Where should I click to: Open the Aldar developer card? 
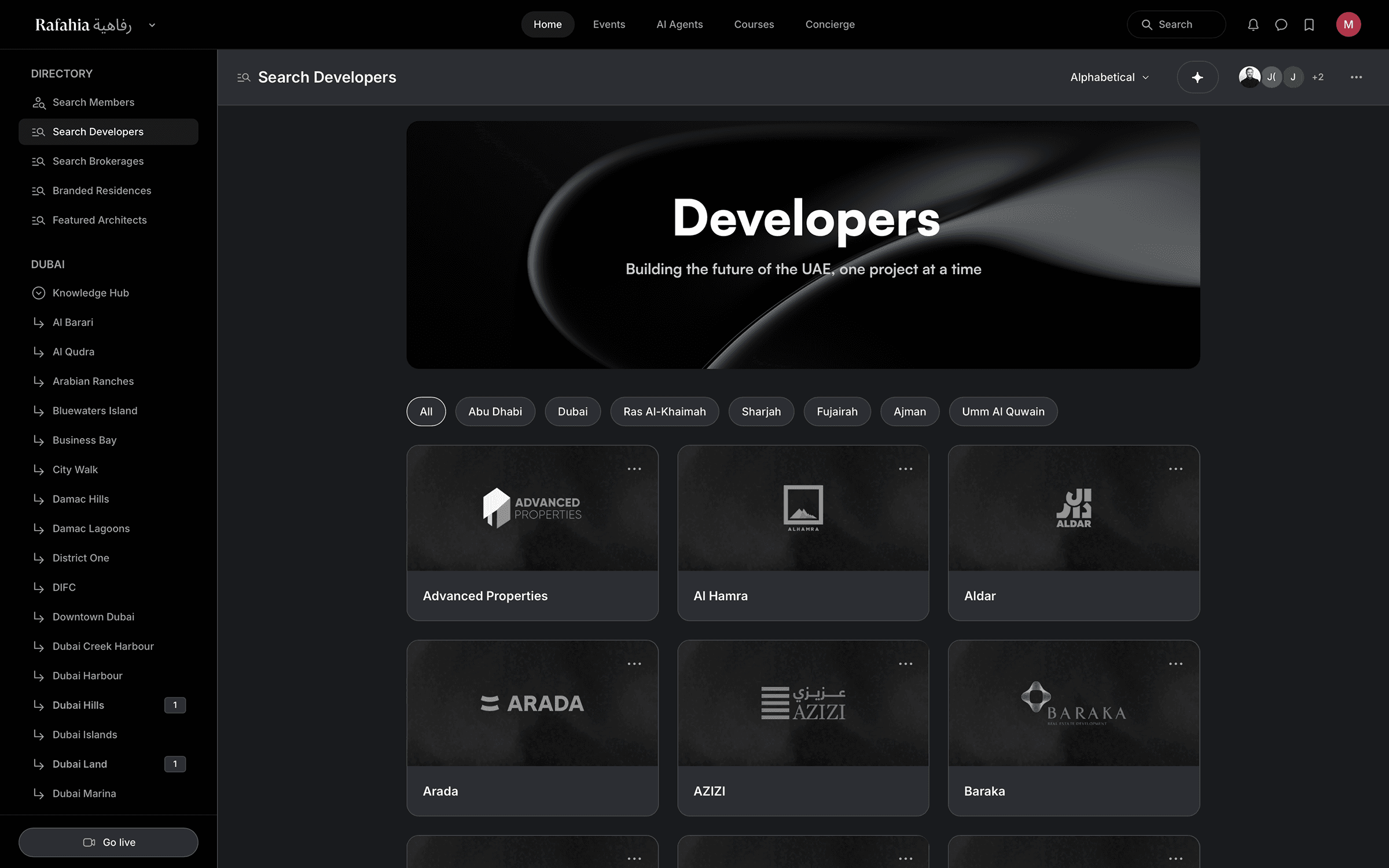tap(1074, 533)
